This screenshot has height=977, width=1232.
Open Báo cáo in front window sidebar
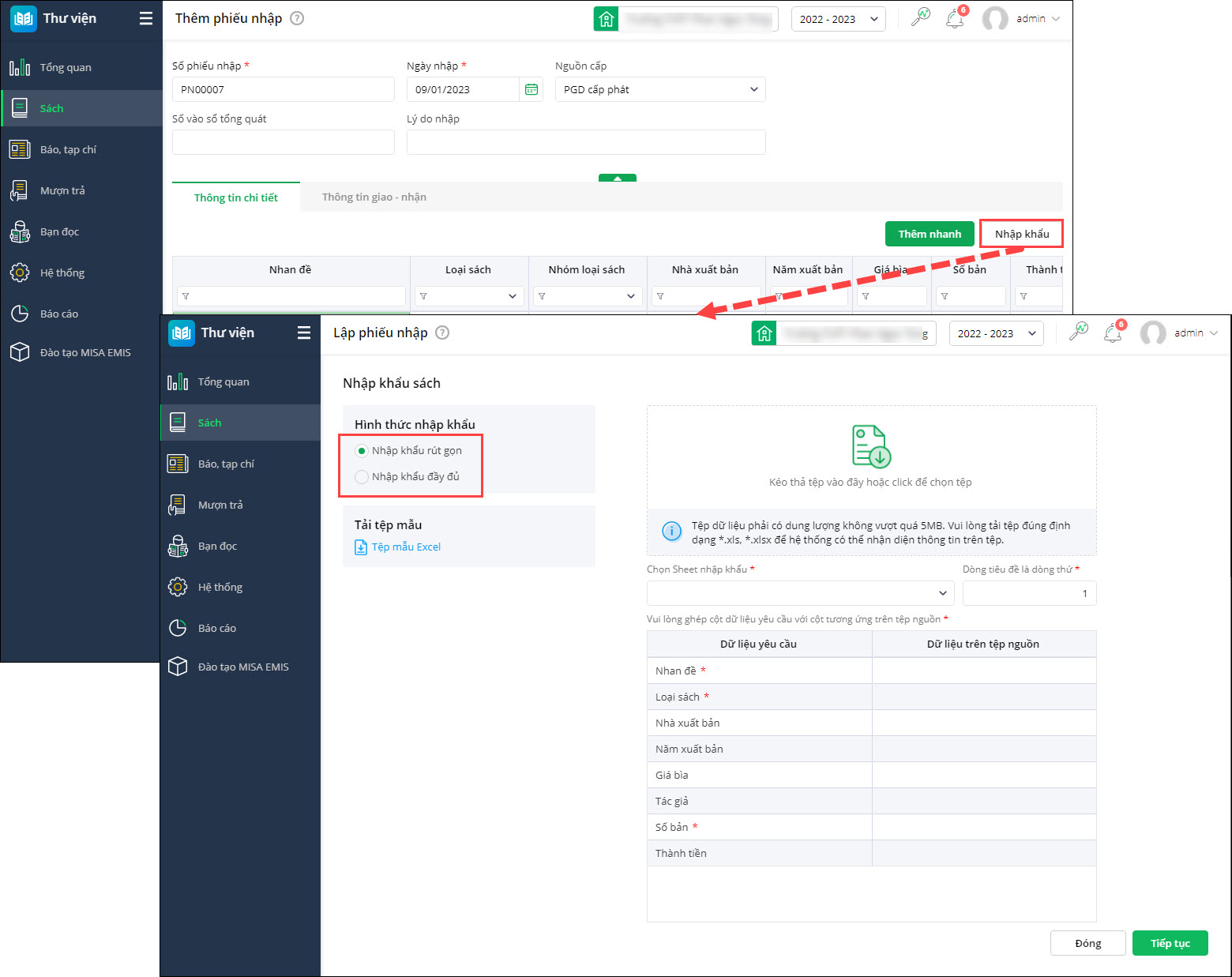(241, 628)
